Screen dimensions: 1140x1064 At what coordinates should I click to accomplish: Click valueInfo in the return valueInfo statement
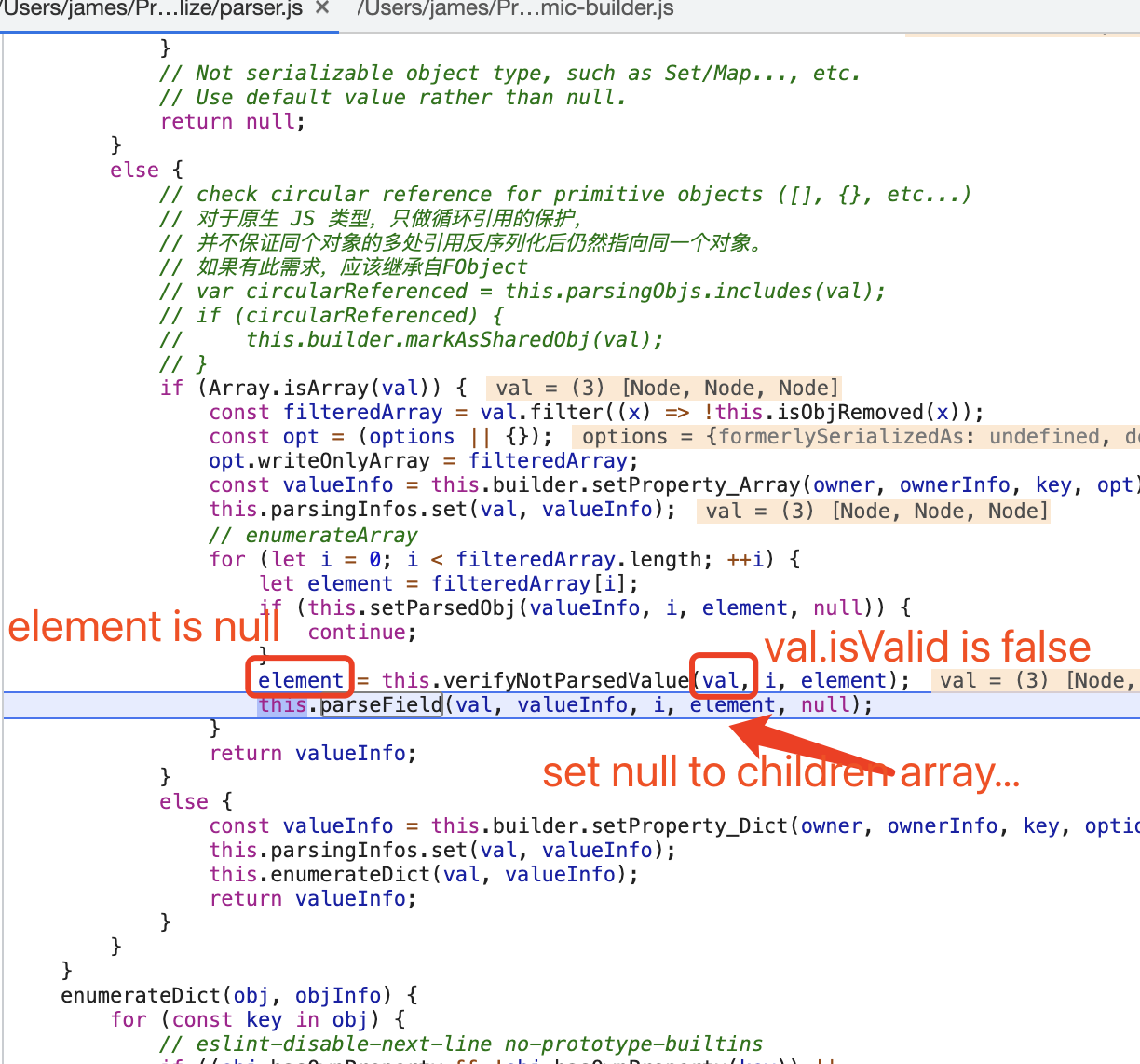(x=350, y=753)
